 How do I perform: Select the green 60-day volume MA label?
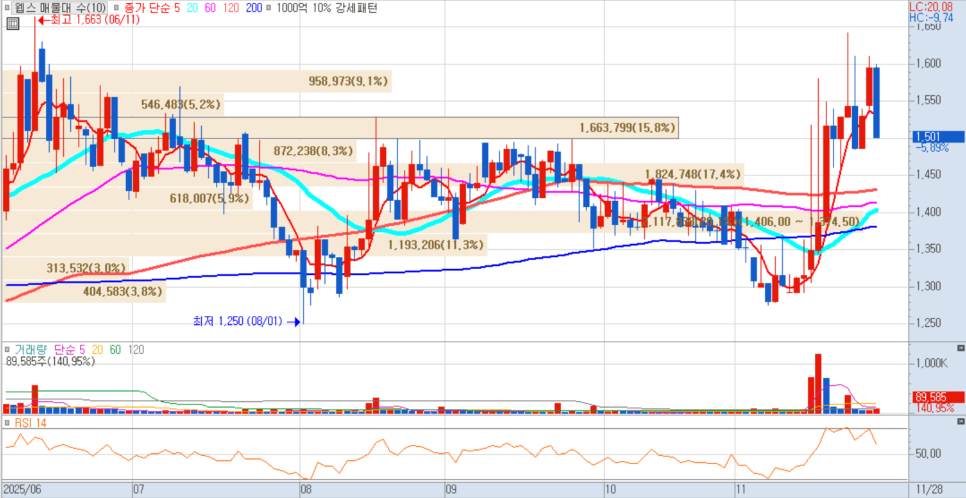(115, 349)
